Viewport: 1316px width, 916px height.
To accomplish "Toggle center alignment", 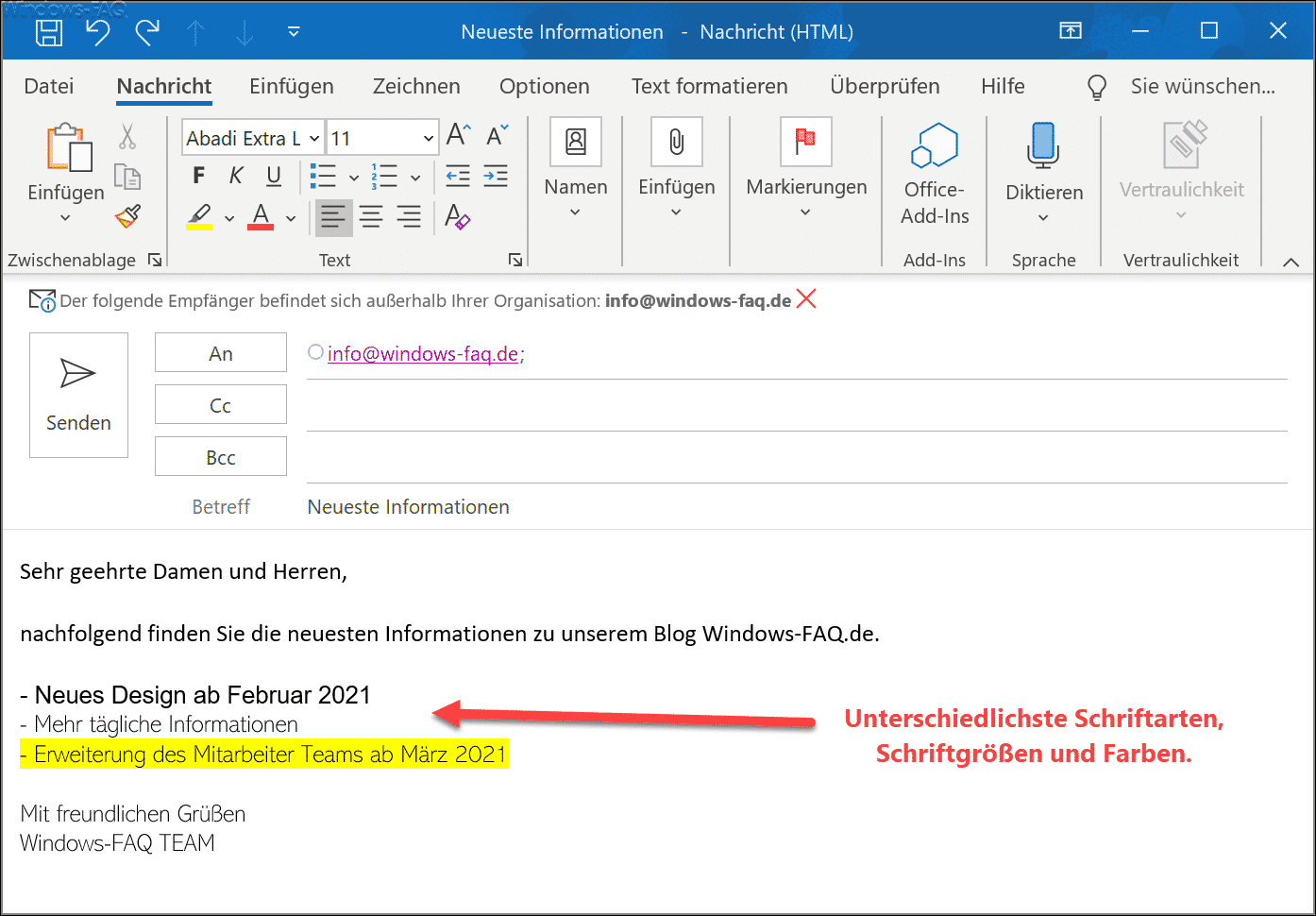I will coord(371,217).
